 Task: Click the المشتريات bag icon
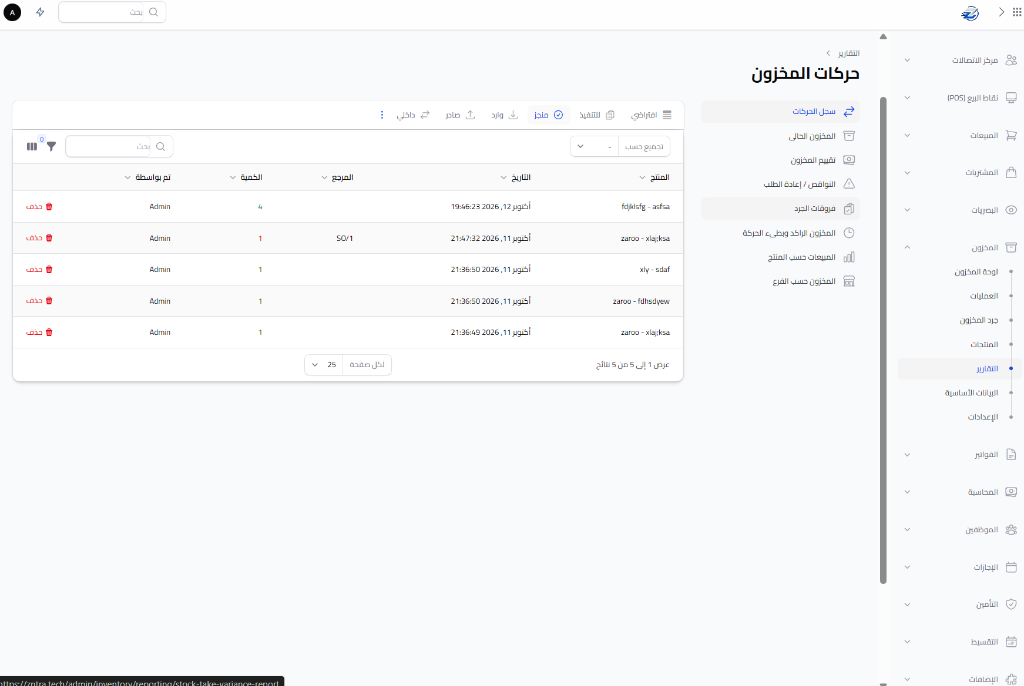tap(1011, 172)
